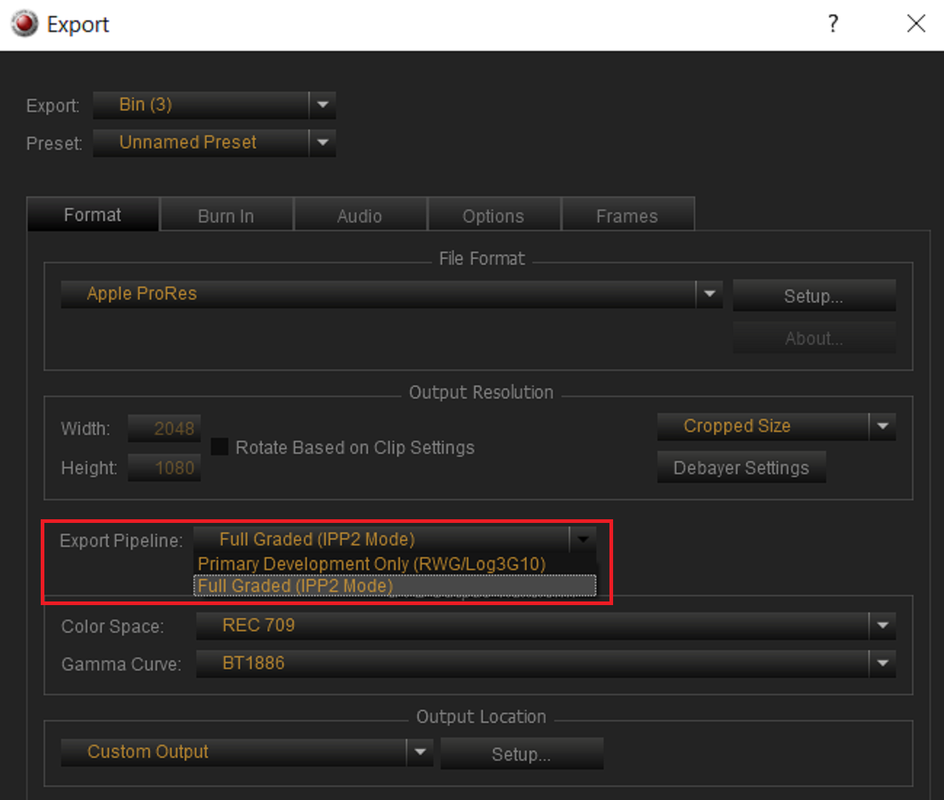Close the Export dialog

click(x=916, y=24)
